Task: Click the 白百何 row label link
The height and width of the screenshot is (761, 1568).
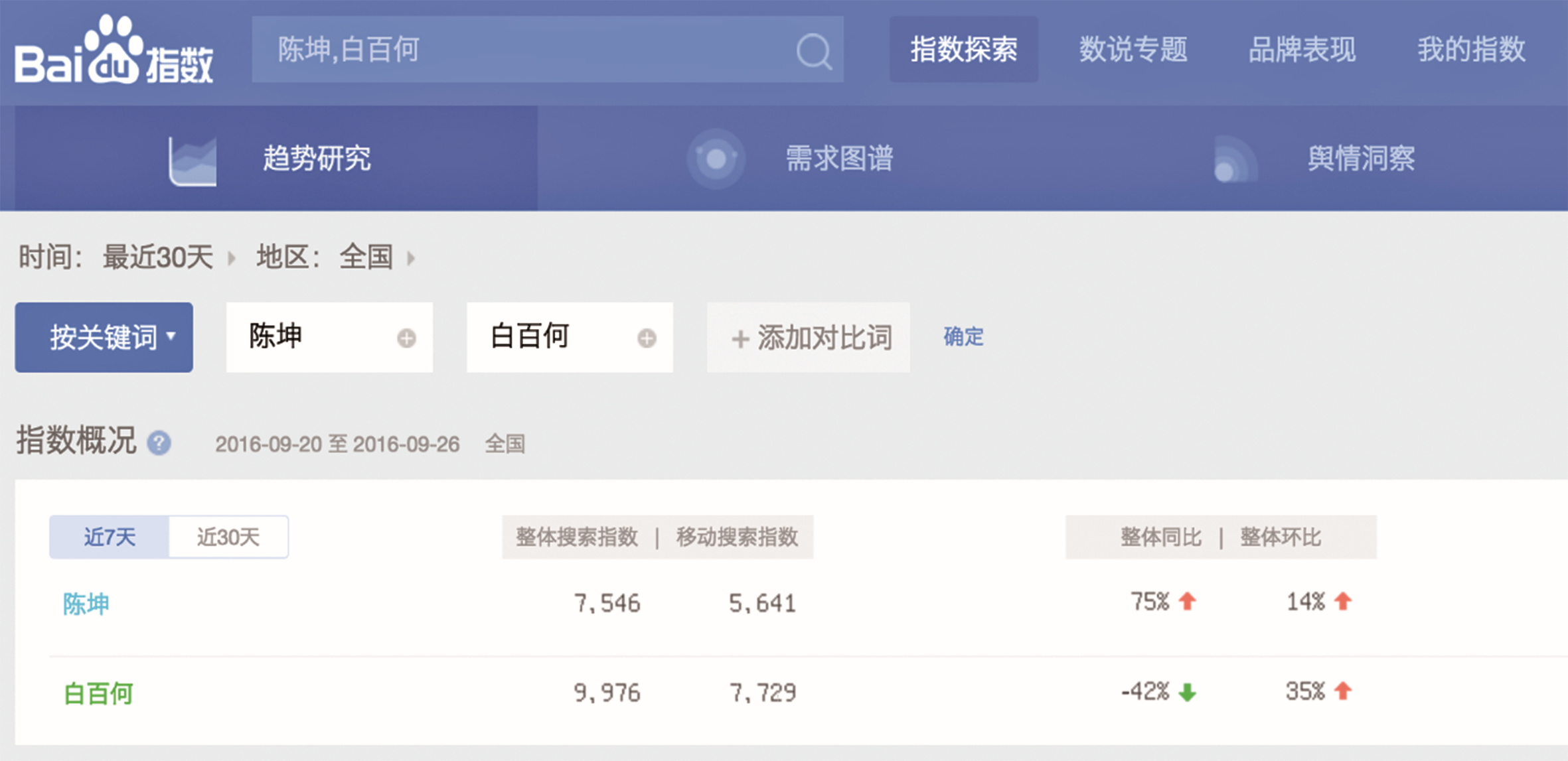Action: (x=98, y=693)
